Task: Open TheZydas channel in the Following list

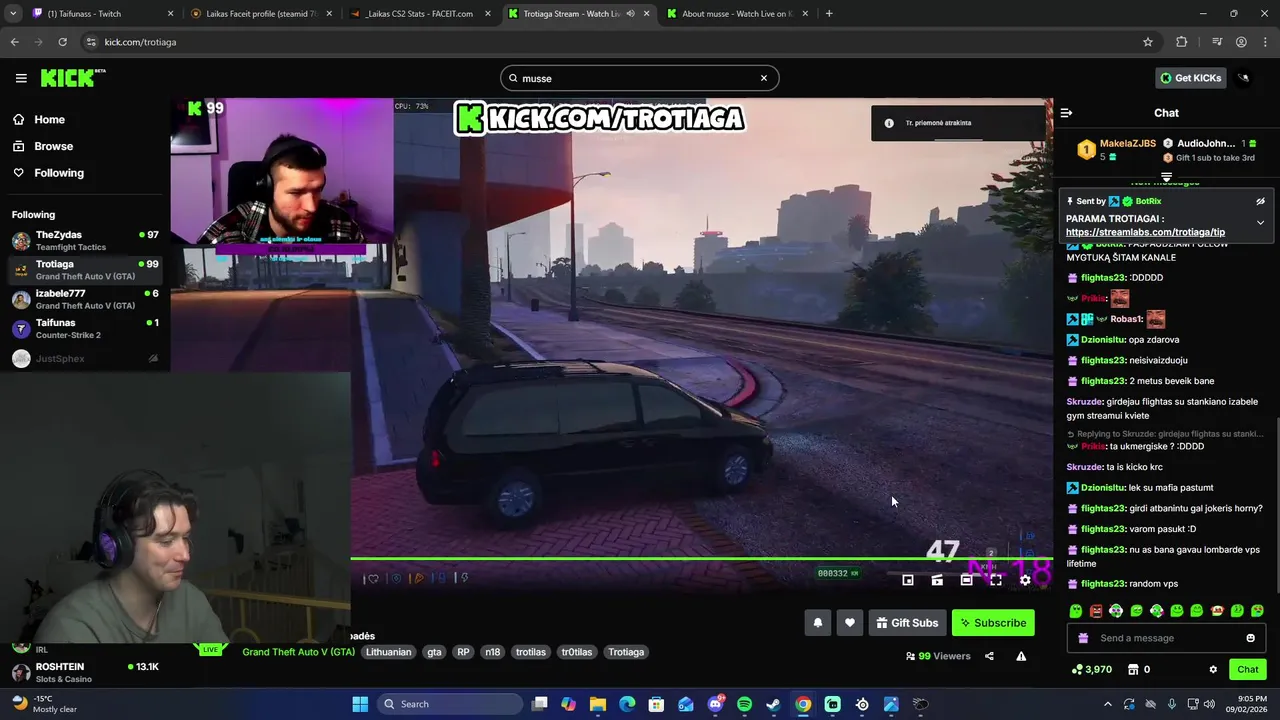Action: 85,240
